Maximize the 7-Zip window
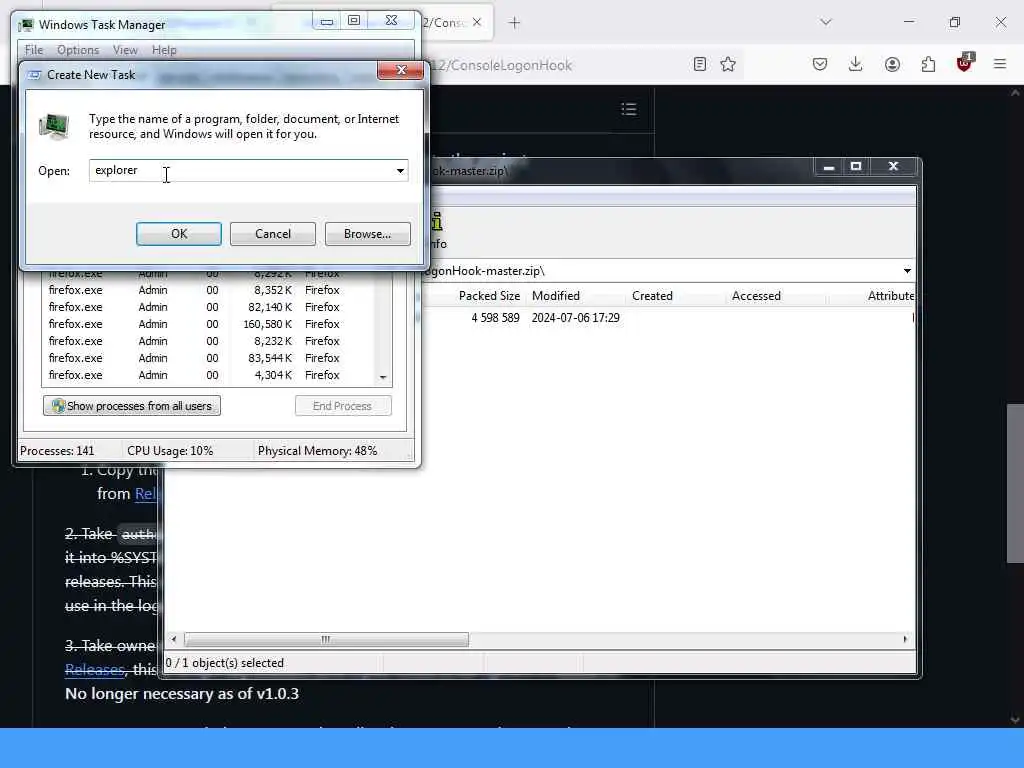 click(x=856, y=167)
